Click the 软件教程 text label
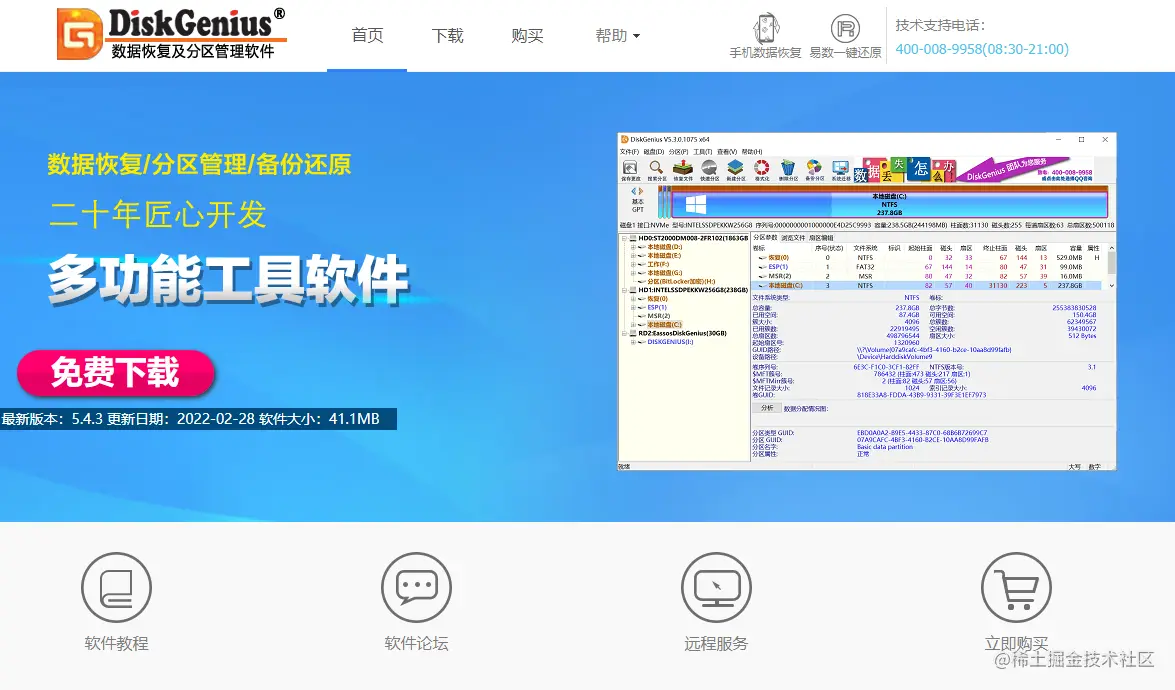1175x690 pixels. [116, 644]
